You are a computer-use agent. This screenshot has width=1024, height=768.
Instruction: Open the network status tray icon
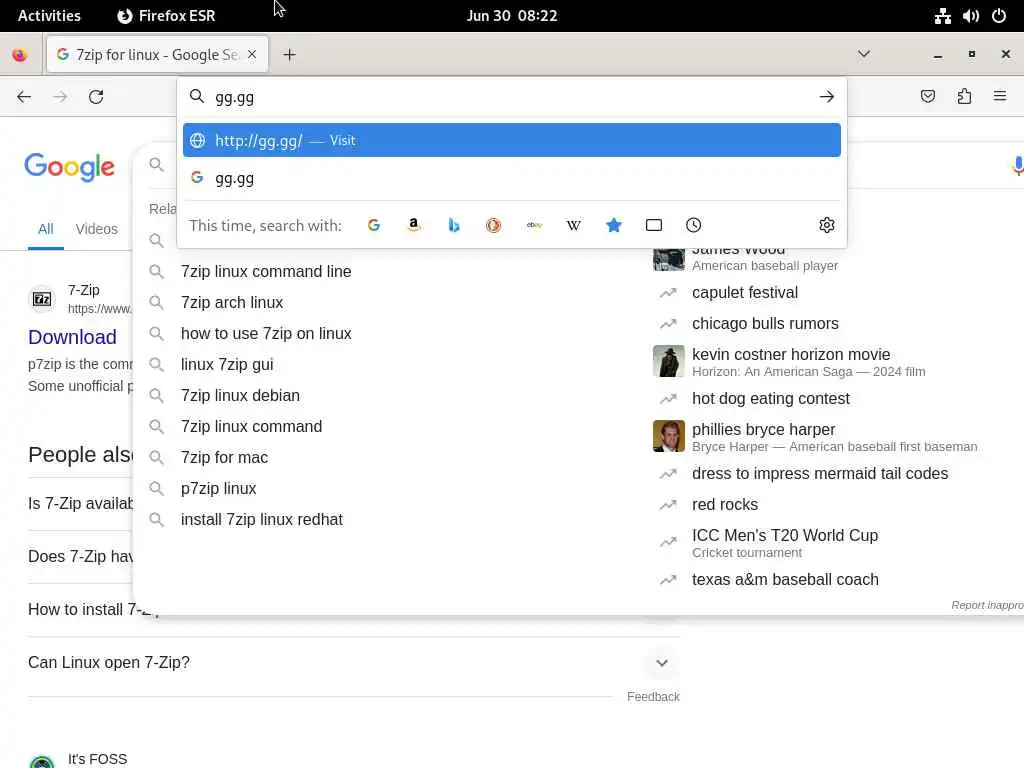pos(942,16)
